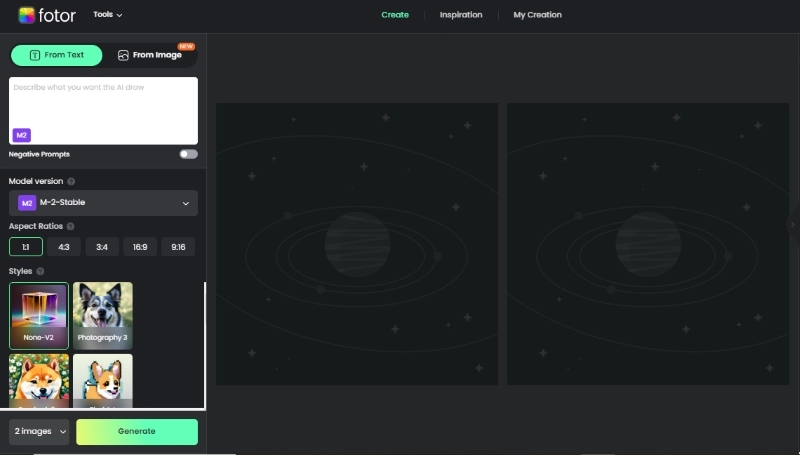
Task: Switch to the From Image tab
Action: [151, 55]
